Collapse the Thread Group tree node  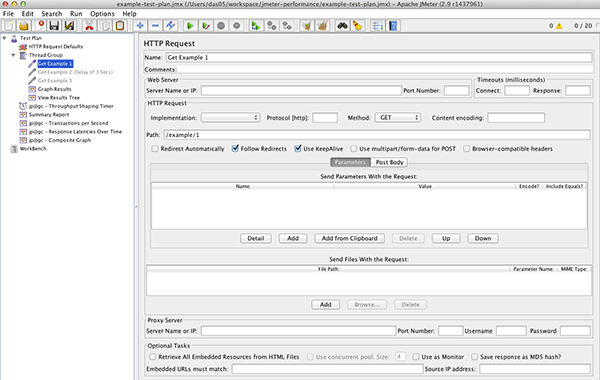[13, 55]
